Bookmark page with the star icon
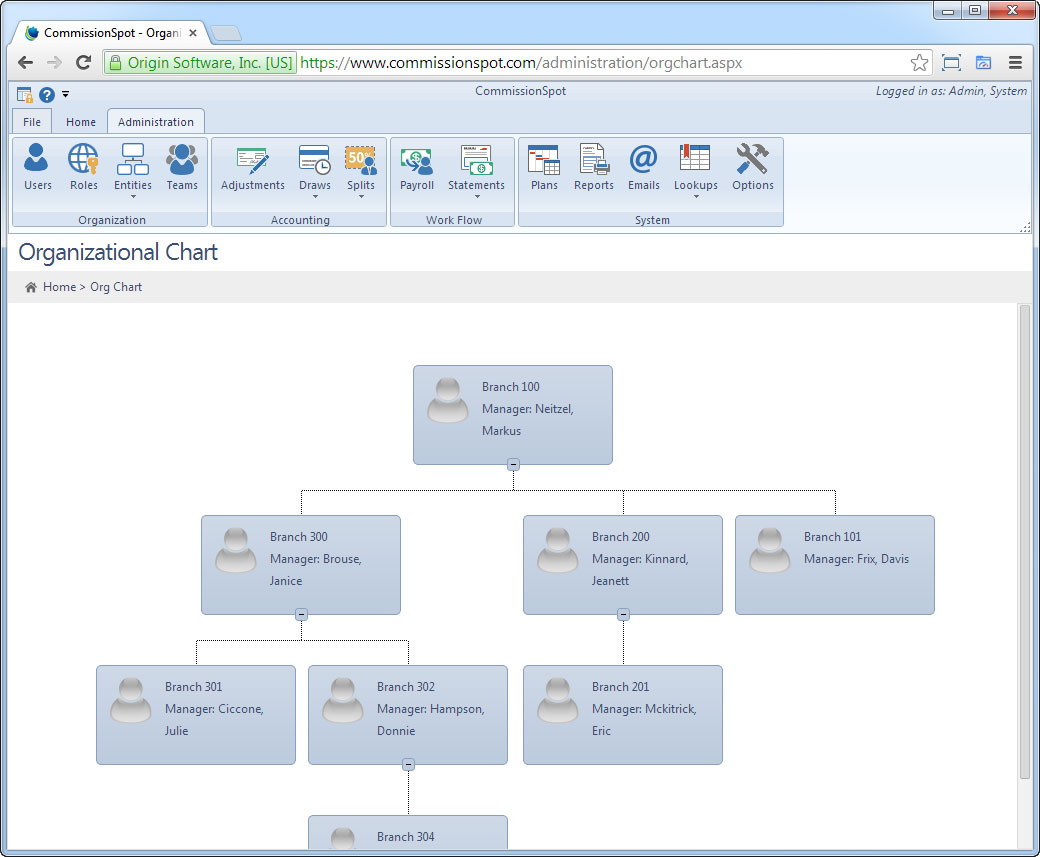 (x=919, y=63)
